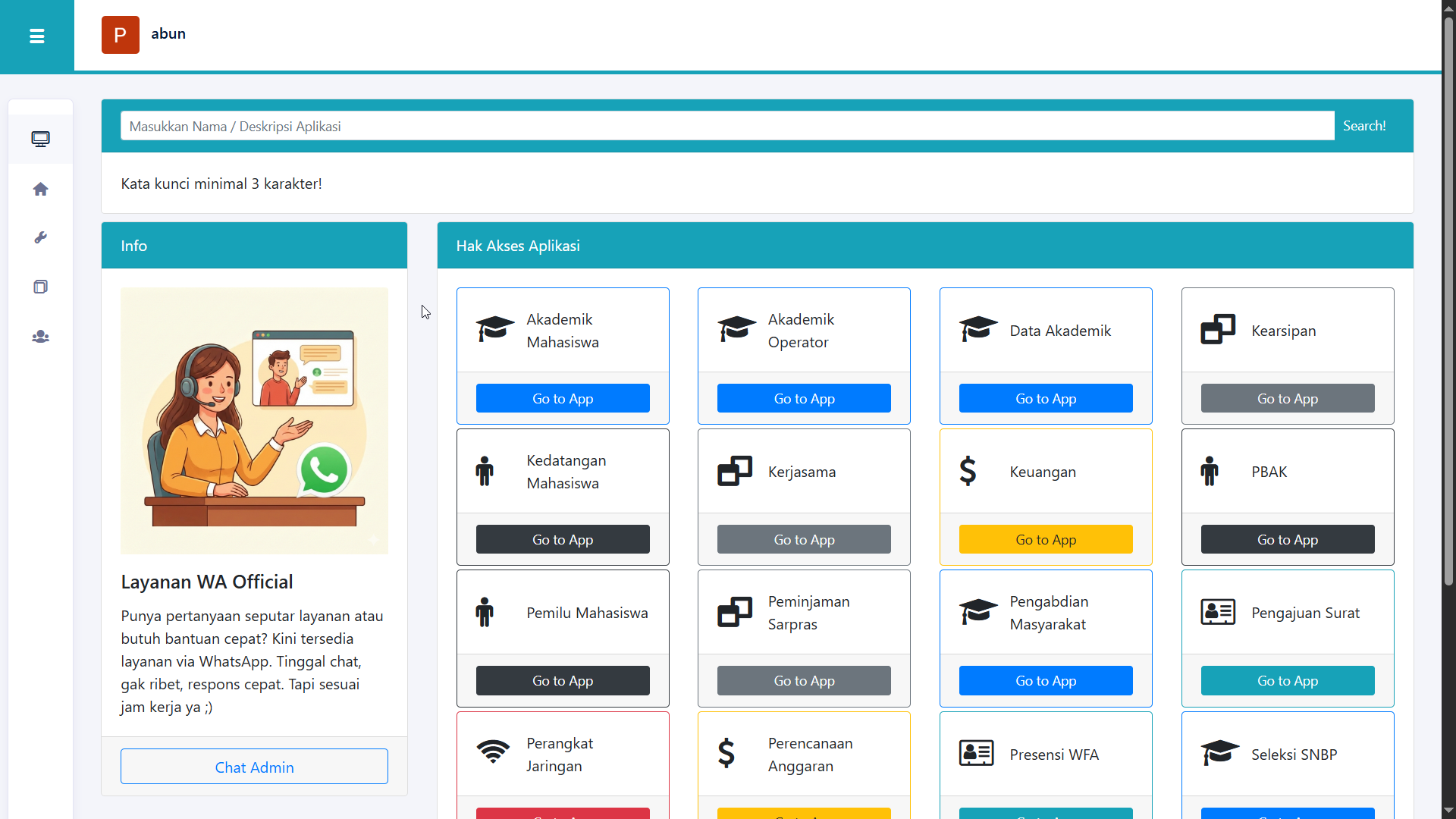Click the page vertical scrollbar
This screenshot has width=1456, height=819.
[1448, 303]
